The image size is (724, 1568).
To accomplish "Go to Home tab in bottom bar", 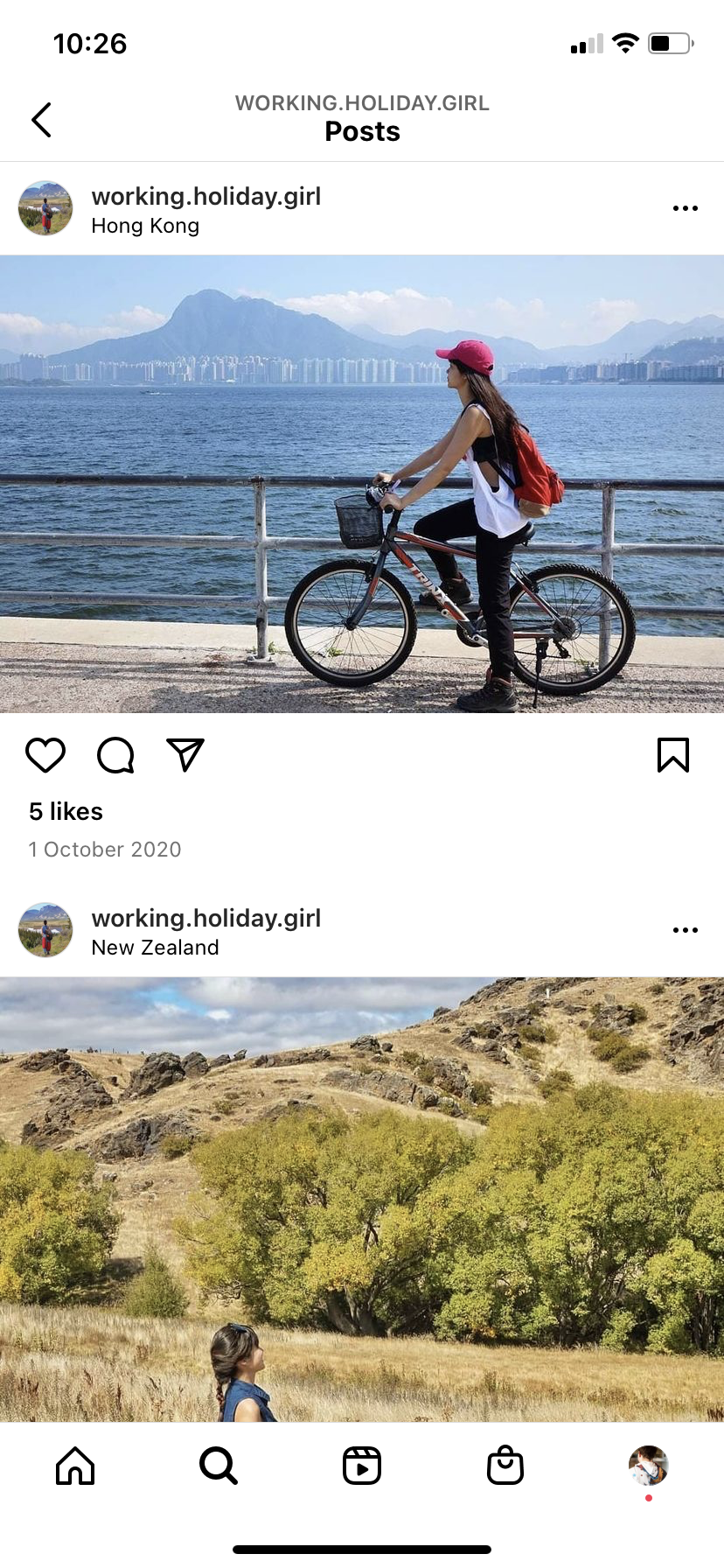I will tap(75, 1466).
